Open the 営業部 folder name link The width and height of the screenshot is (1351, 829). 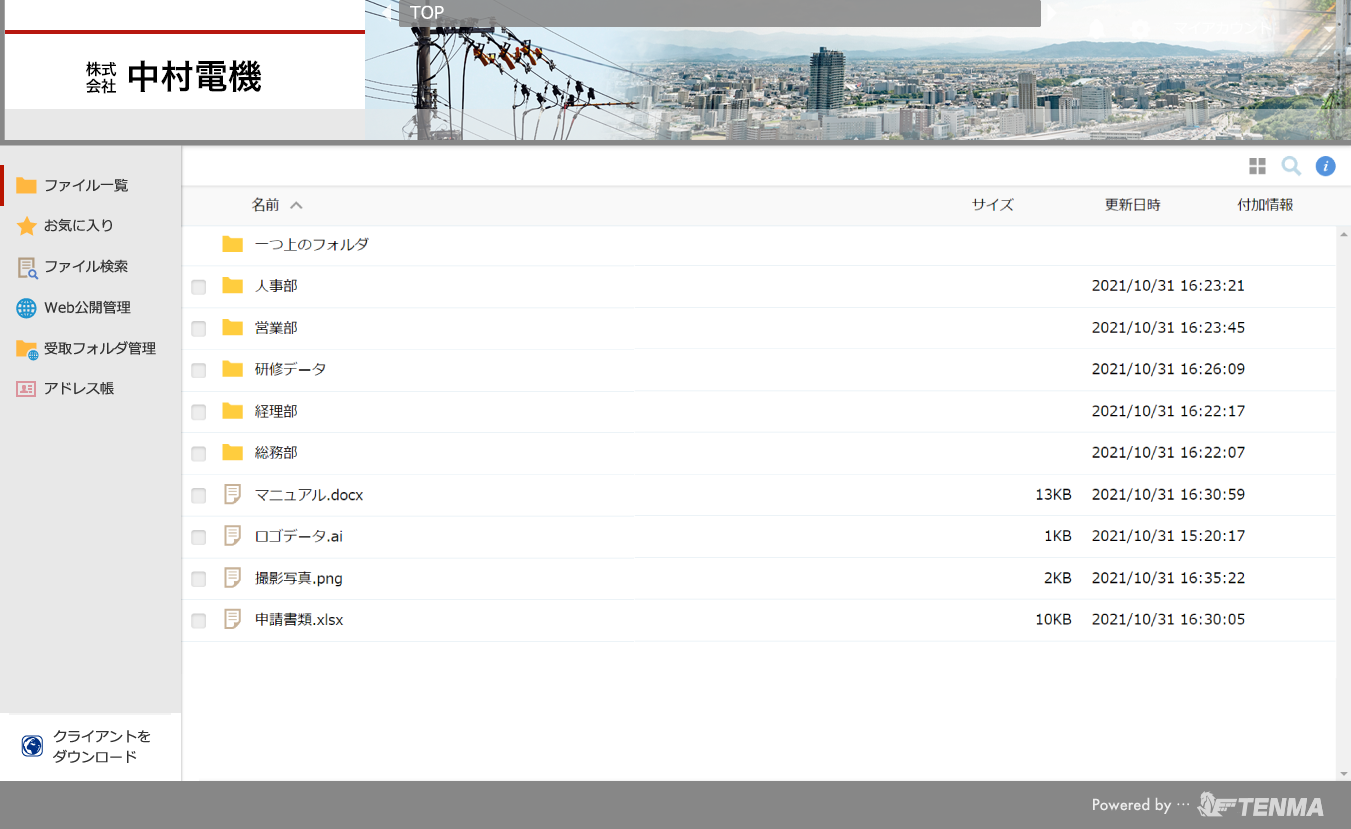pos(276,328)
